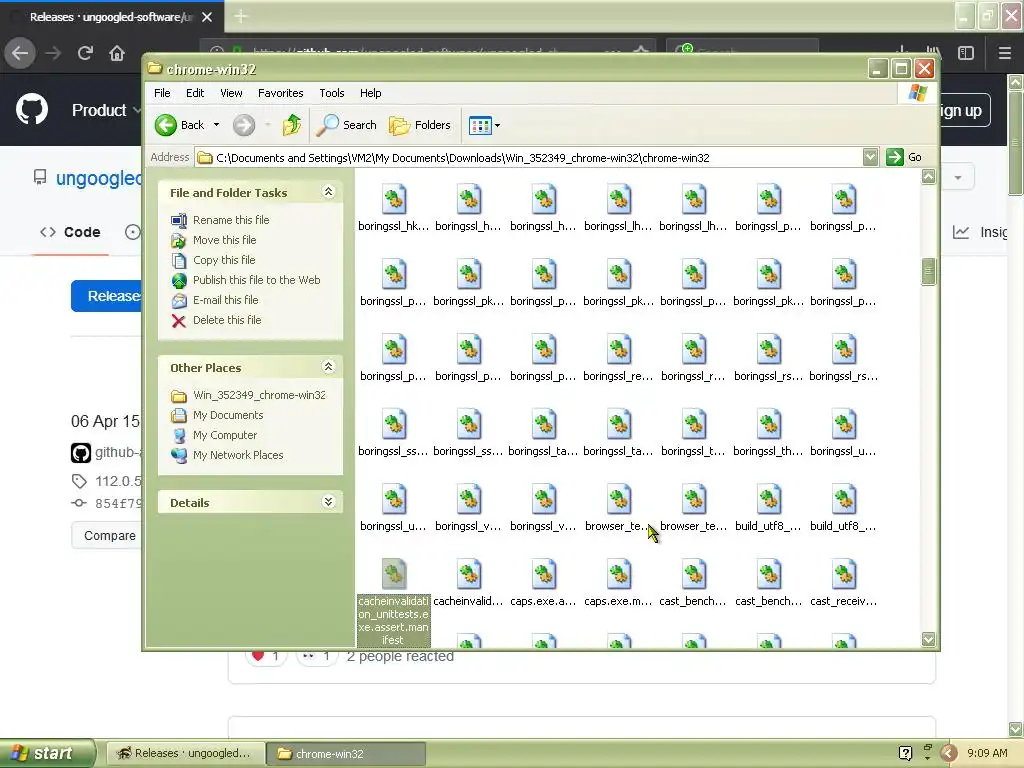Open the File menu
The height and width of the screenshot is (768, 1024).
[162, 93]
